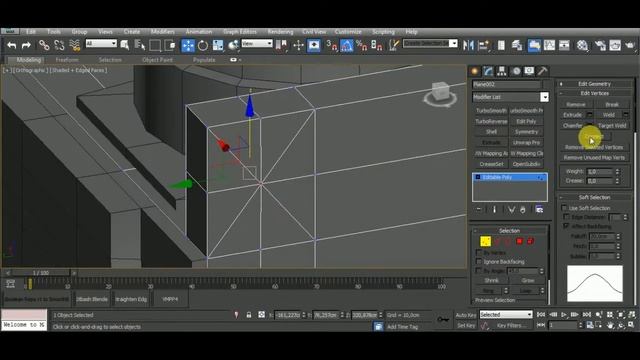This screenshot has height=360, width=640.
Task: Open the reference coordinate system View dropdown
Action: click(257, 43)
